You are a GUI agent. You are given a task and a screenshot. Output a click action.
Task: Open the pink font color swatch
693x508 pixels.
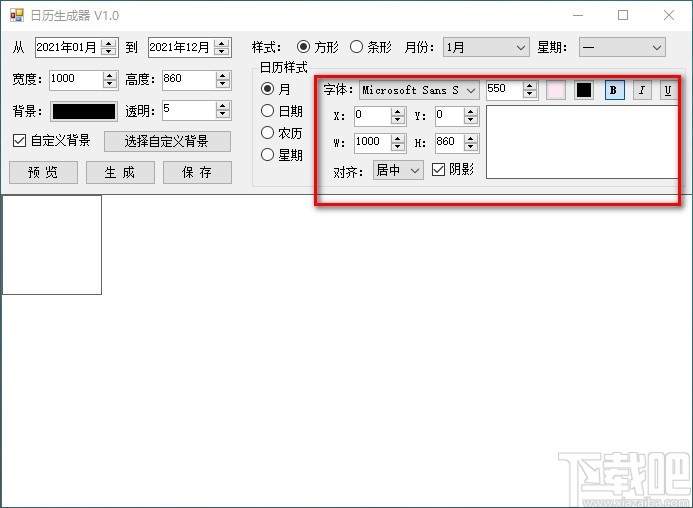coord(556,90)
